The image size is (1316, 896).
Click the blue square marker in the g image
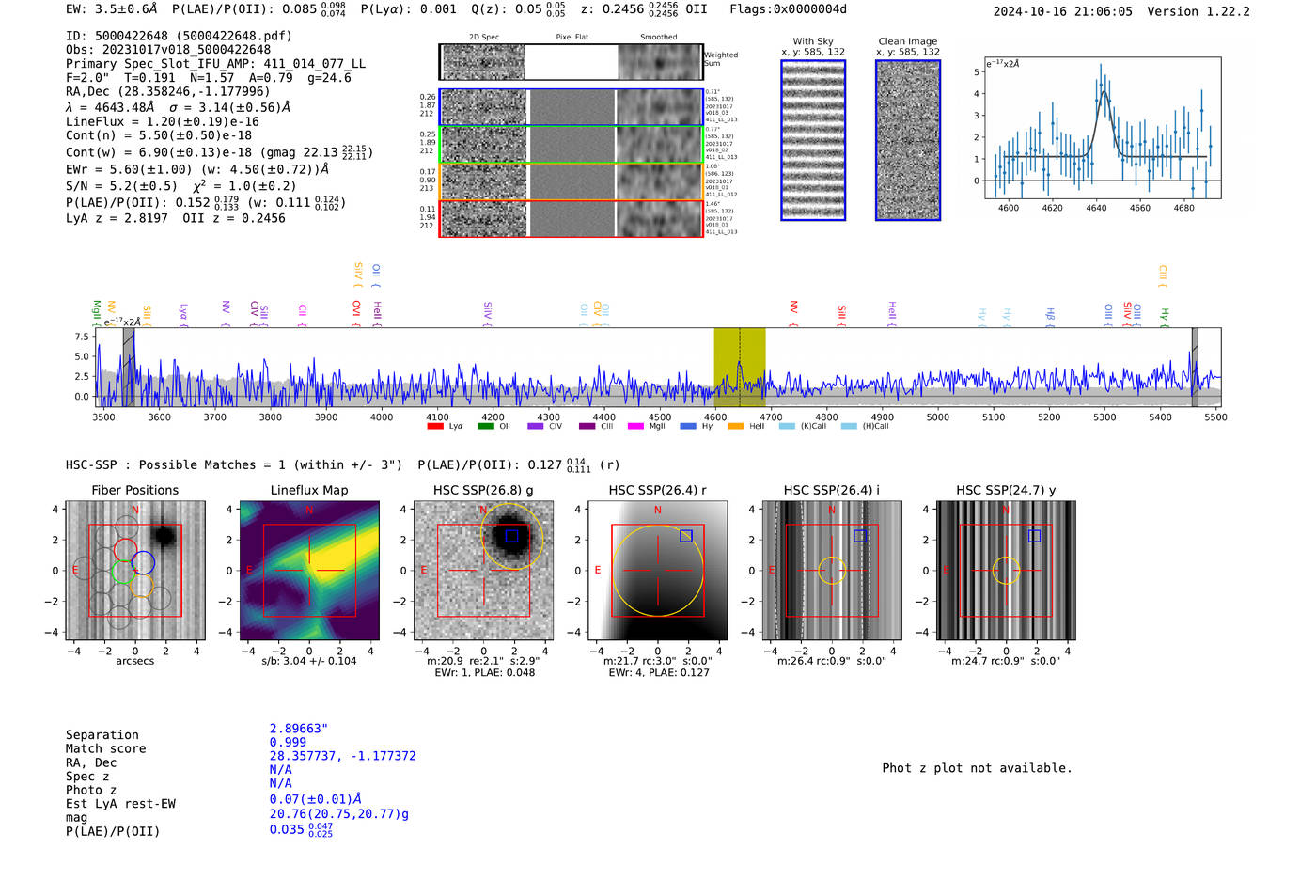pyautogui.click(x=511, y=536)
